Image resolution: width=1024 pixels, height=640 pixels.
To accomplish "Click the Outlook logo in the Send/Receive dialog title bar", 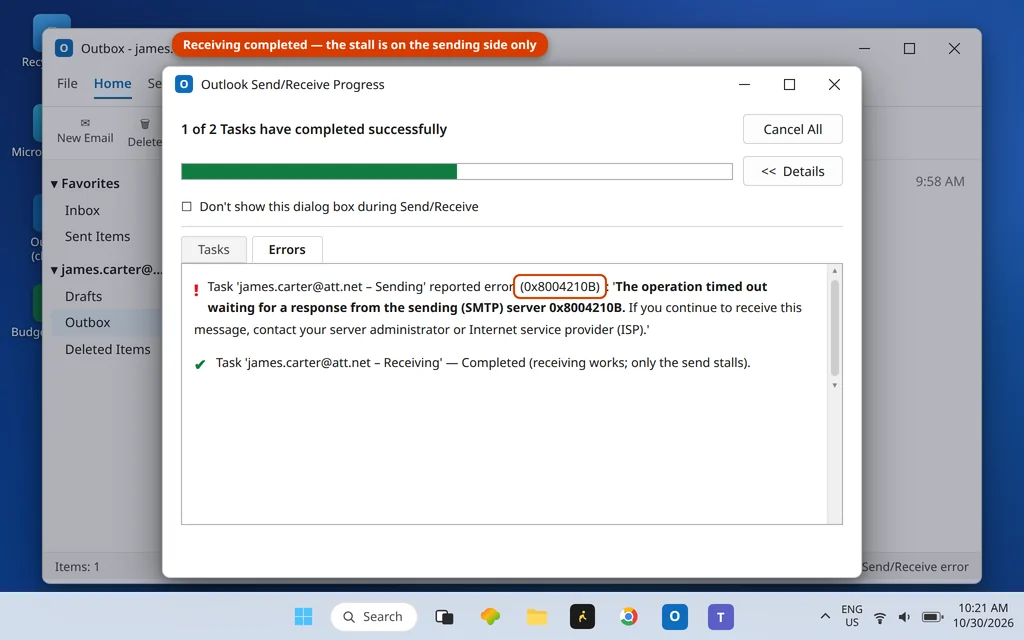I will coord(184,84).
